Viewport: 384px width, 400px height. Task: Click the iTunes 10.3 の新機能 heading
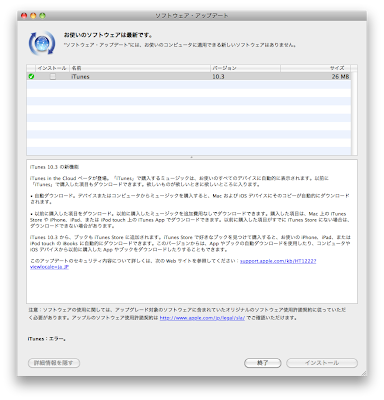(x=54, y=167)
